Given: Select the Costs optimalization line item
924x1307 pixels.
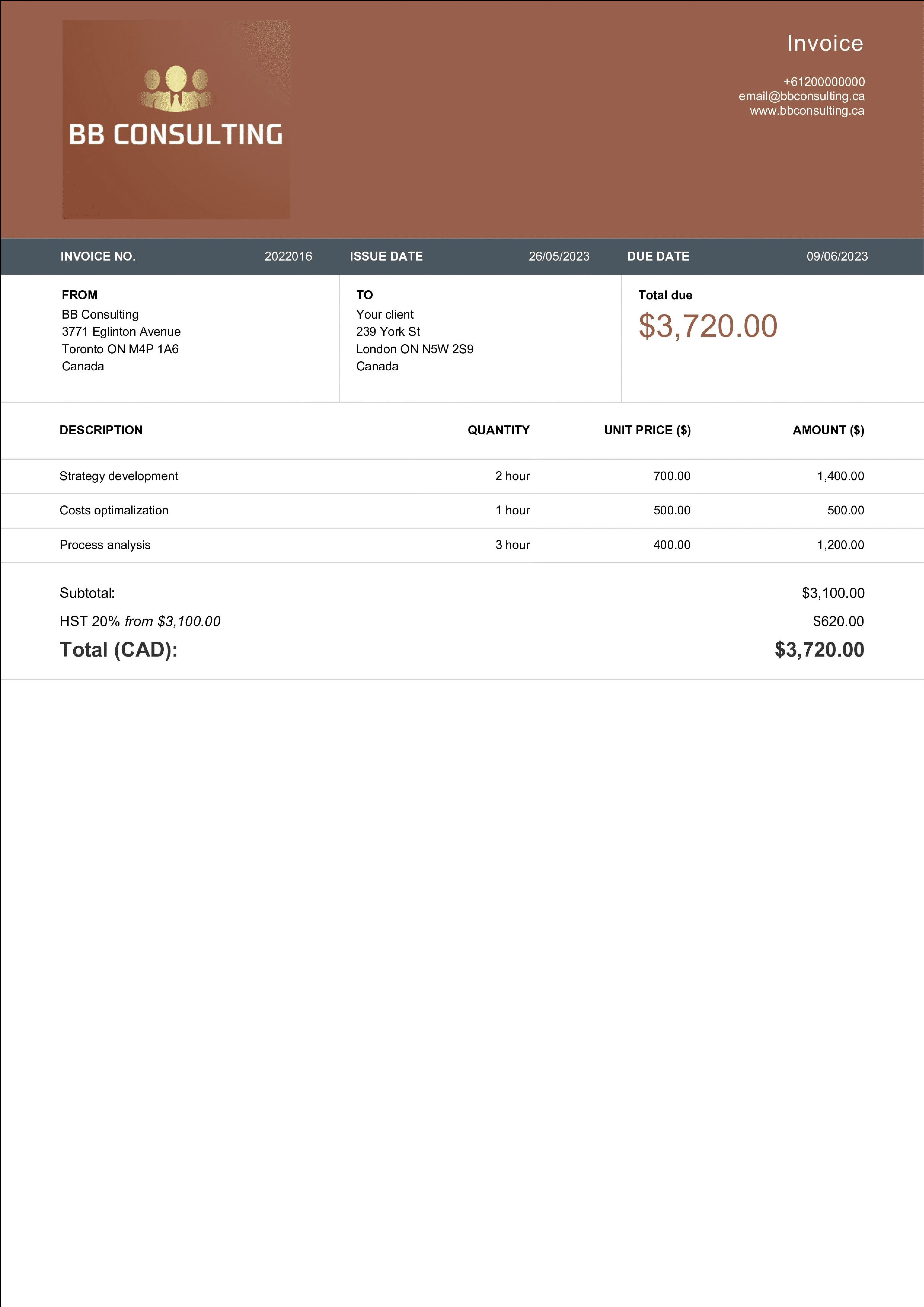Looking at the screenshot, I should click(462, 511).
